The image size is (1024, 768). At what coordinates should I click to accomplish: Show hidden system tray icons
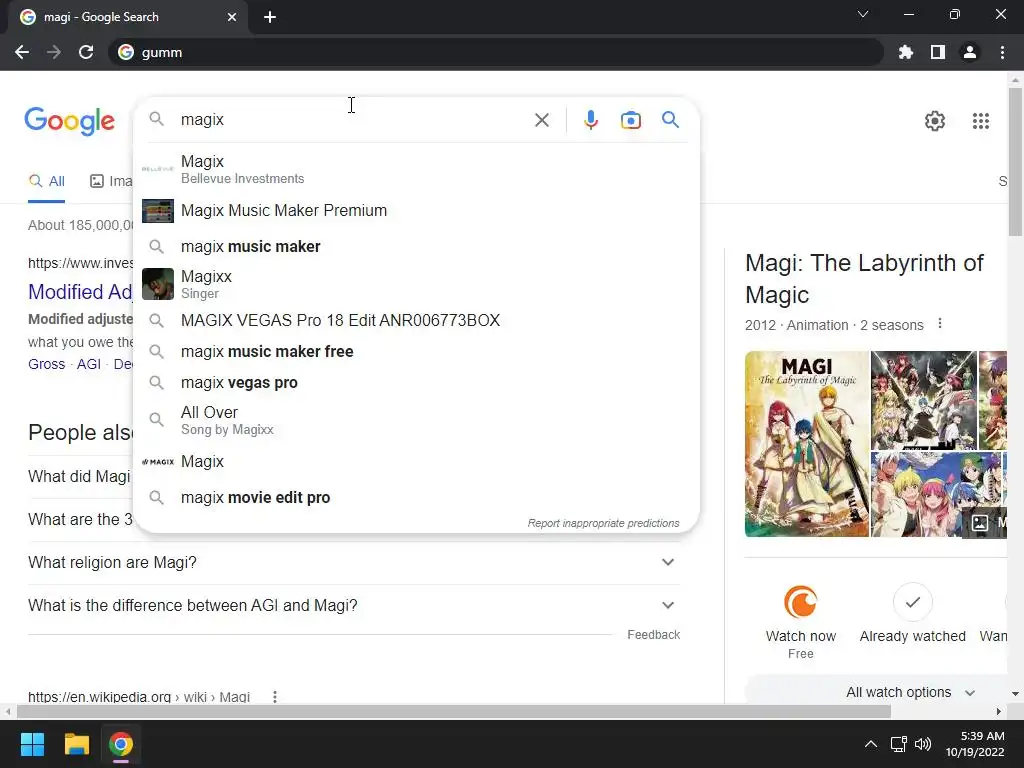tap(871, 744)
